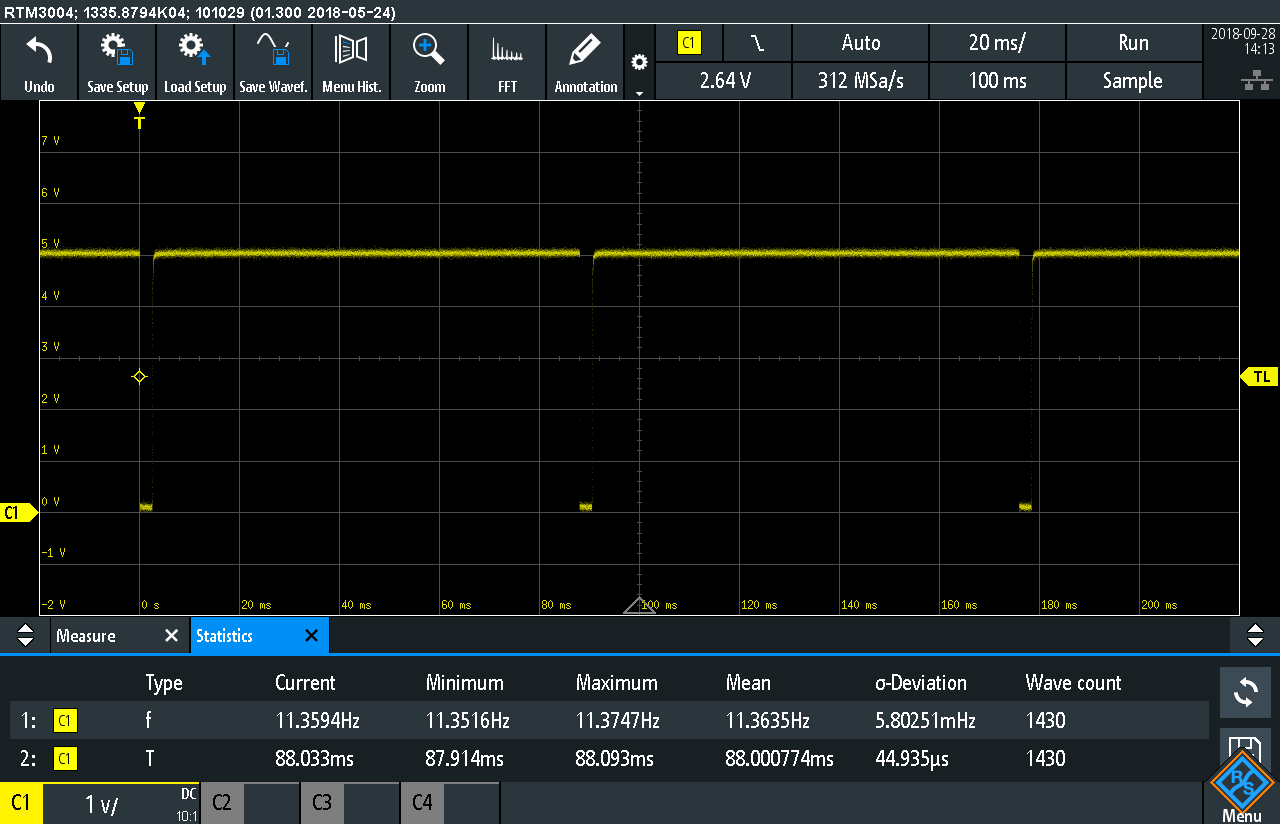The width and height of the screenshot is (1280, 824).
Task: Click right-side panel up-down expander
Action: pyautogui.click(x=1254, y=636)
